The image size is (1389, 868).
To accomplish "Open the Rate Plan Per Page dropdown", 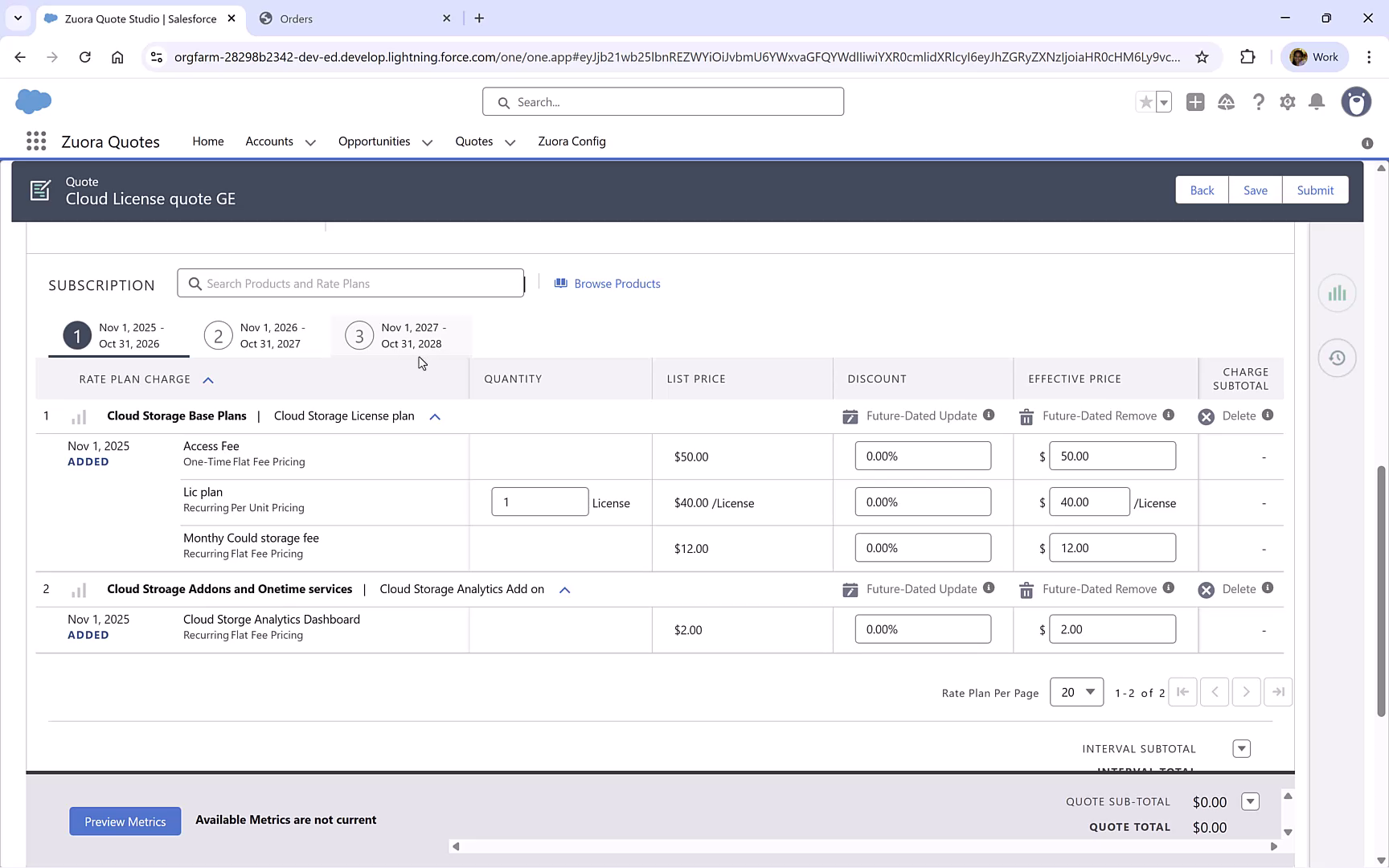I will (1076, 691).
